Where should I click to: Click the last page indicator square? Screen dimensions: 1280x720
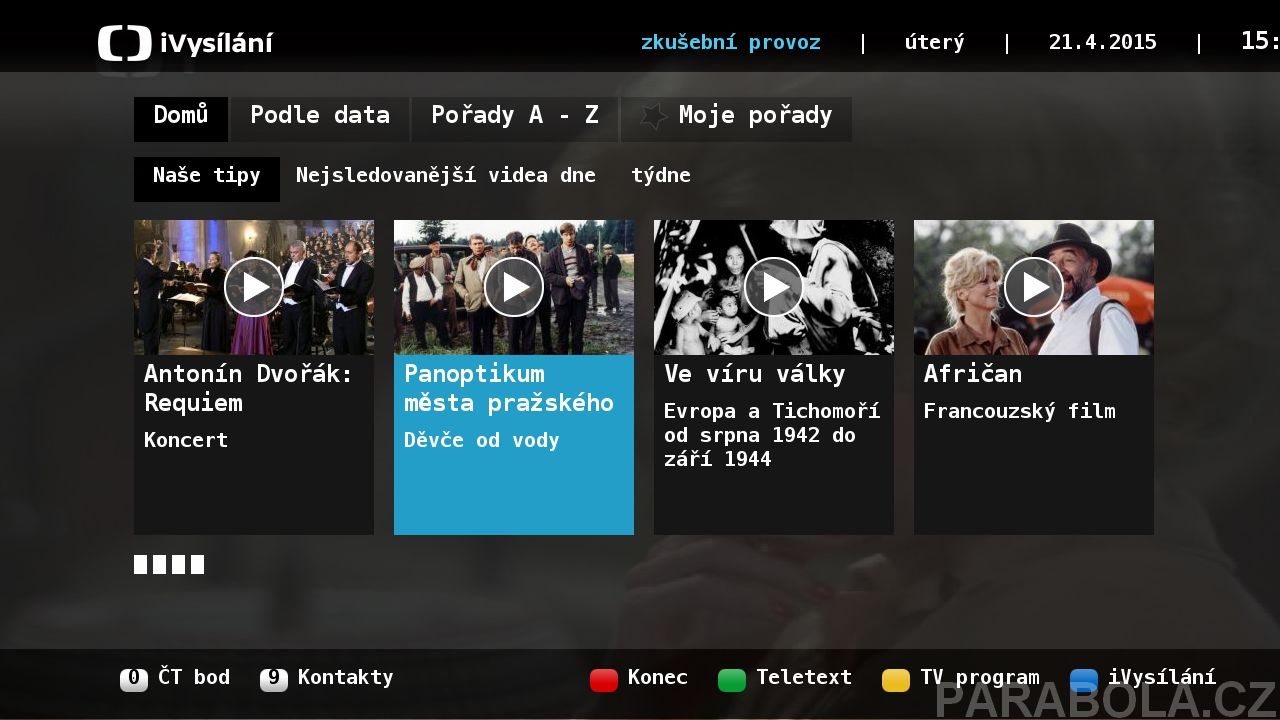(197, 564)
